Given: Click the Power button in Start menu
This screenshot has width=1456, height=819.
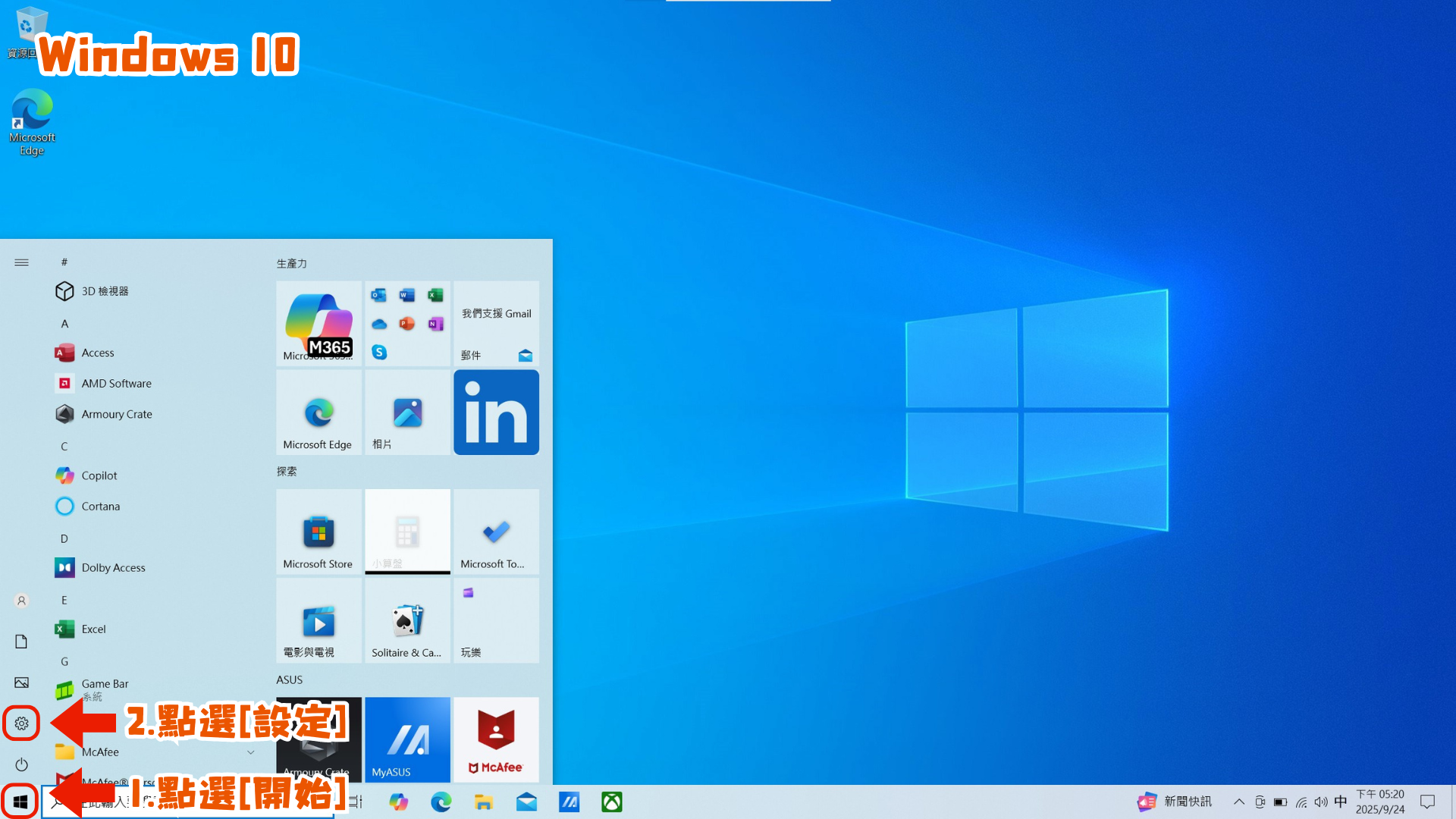Looking at the screenshot, I should pyautogui.click(x=21, y=764).
